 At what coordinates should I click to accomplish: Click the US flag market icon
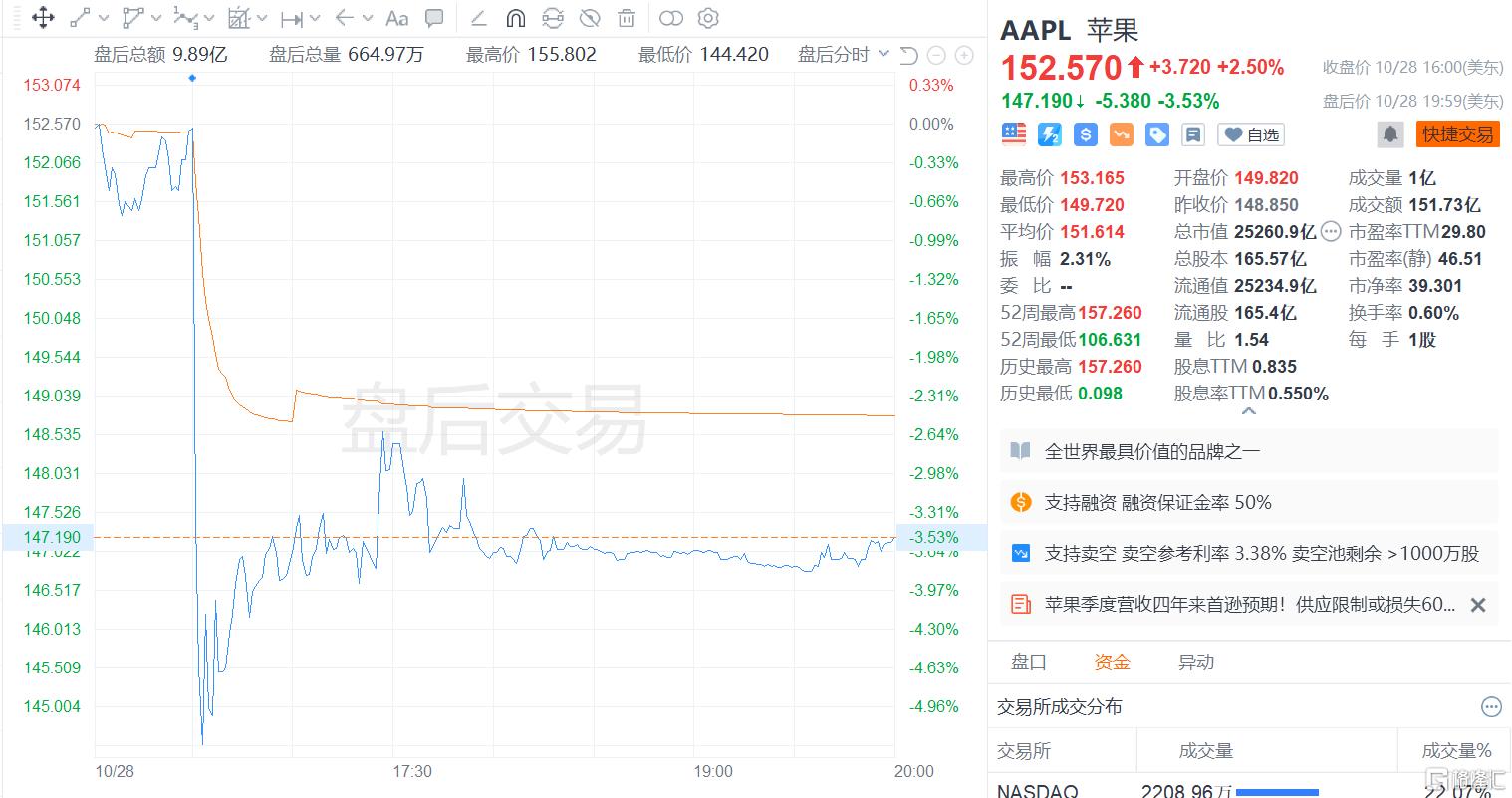point(1014,134)
